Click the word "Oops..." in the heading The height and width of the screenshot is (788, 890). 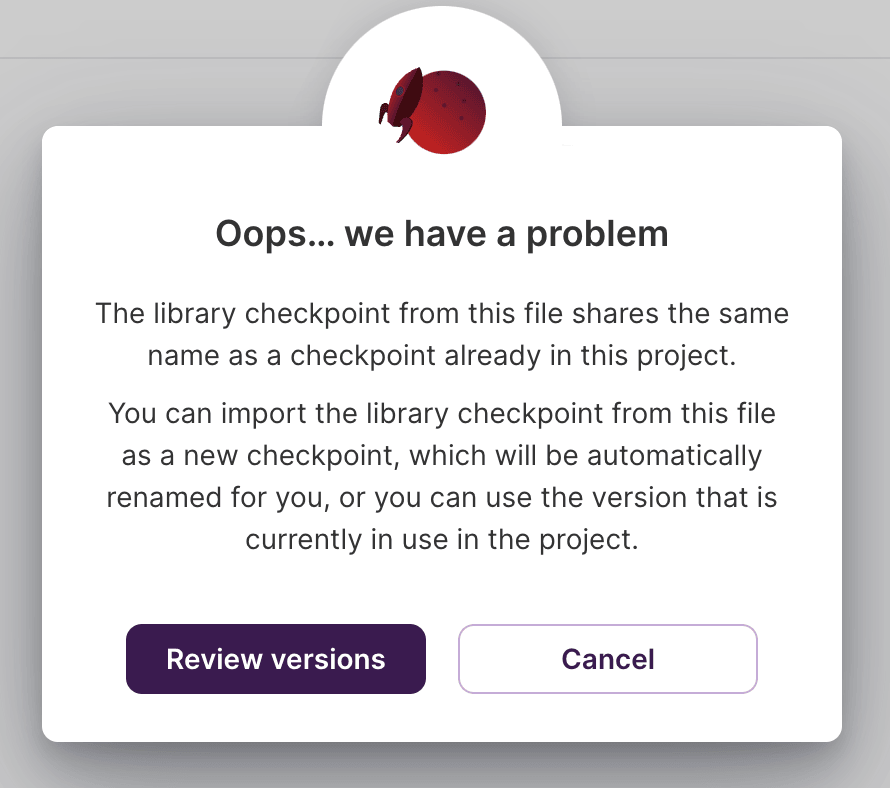pos(275,234)
